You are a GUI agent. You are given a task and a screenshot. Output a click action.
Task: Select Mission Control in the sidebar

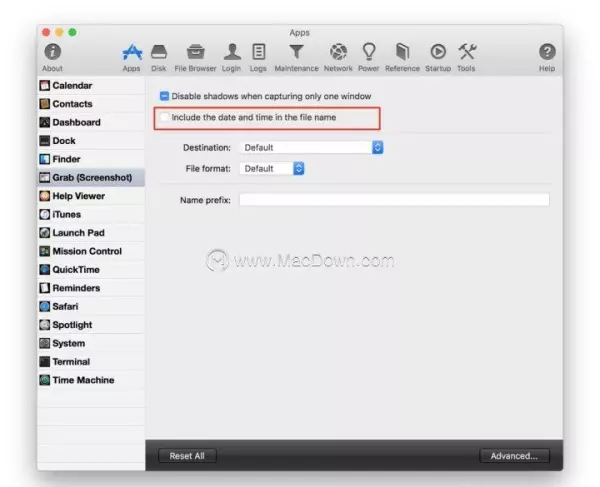91,251
